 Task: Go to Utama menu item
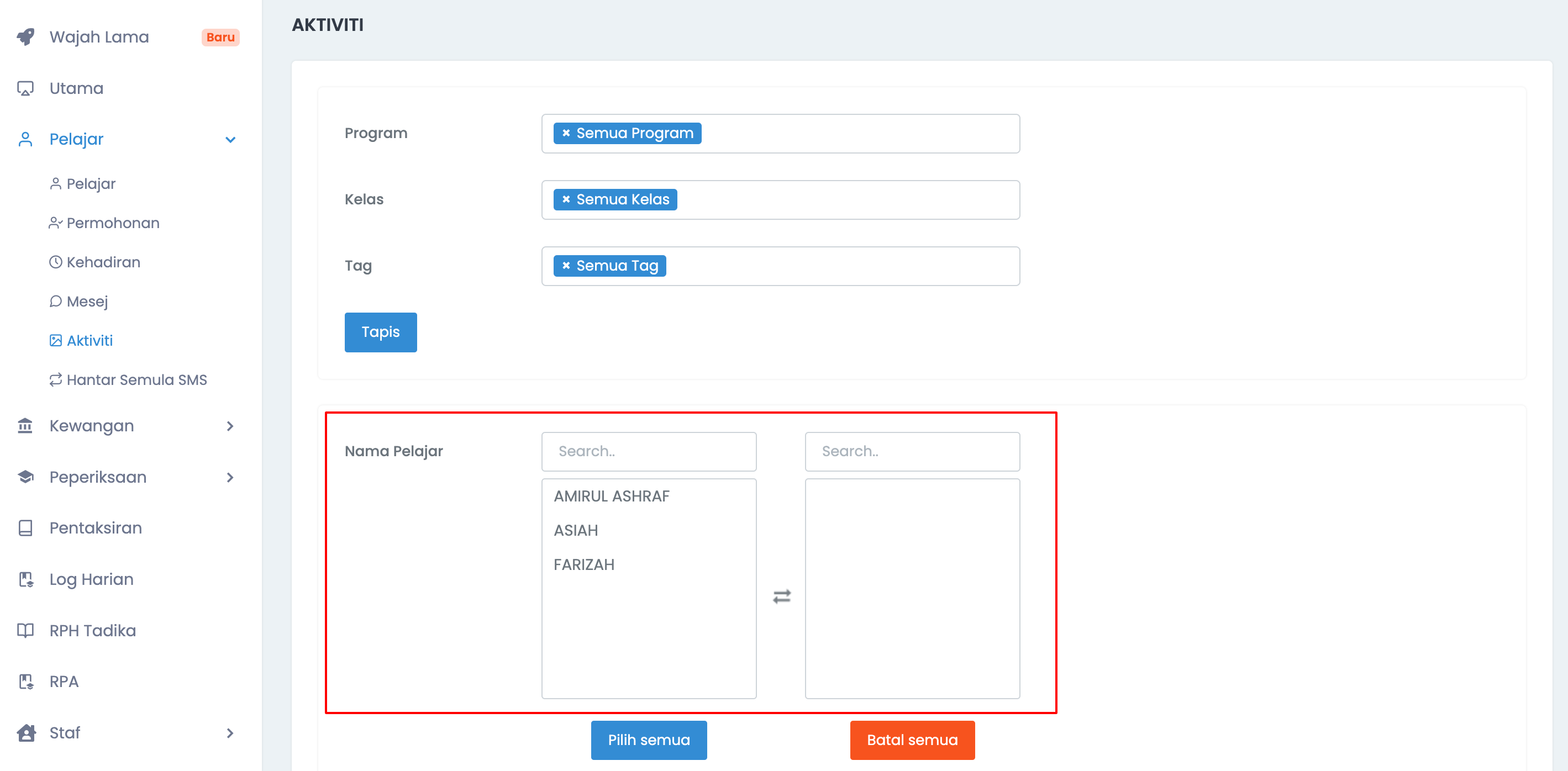[x=76, y=88]
